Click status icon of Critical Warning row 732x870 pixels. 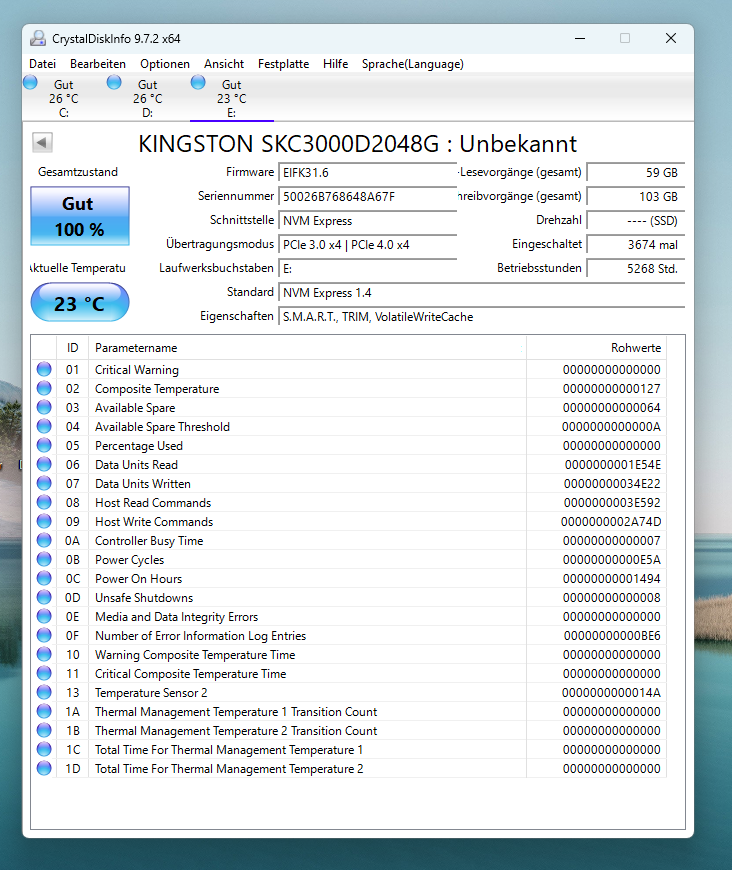(44, 369)
